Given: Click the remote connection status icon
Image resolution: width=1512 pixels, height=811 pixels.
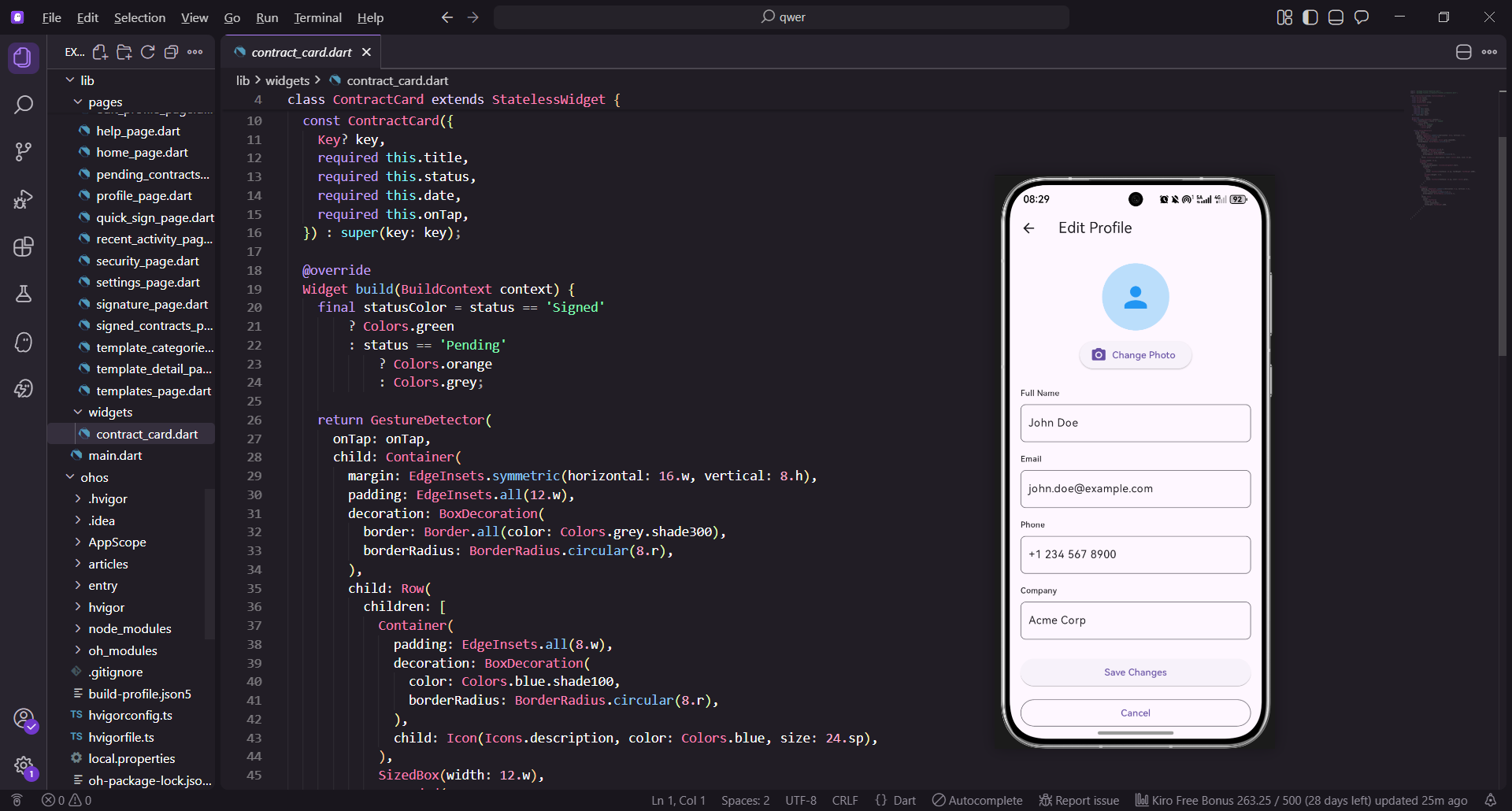Looking at the screenshot, I should point(17,800).
